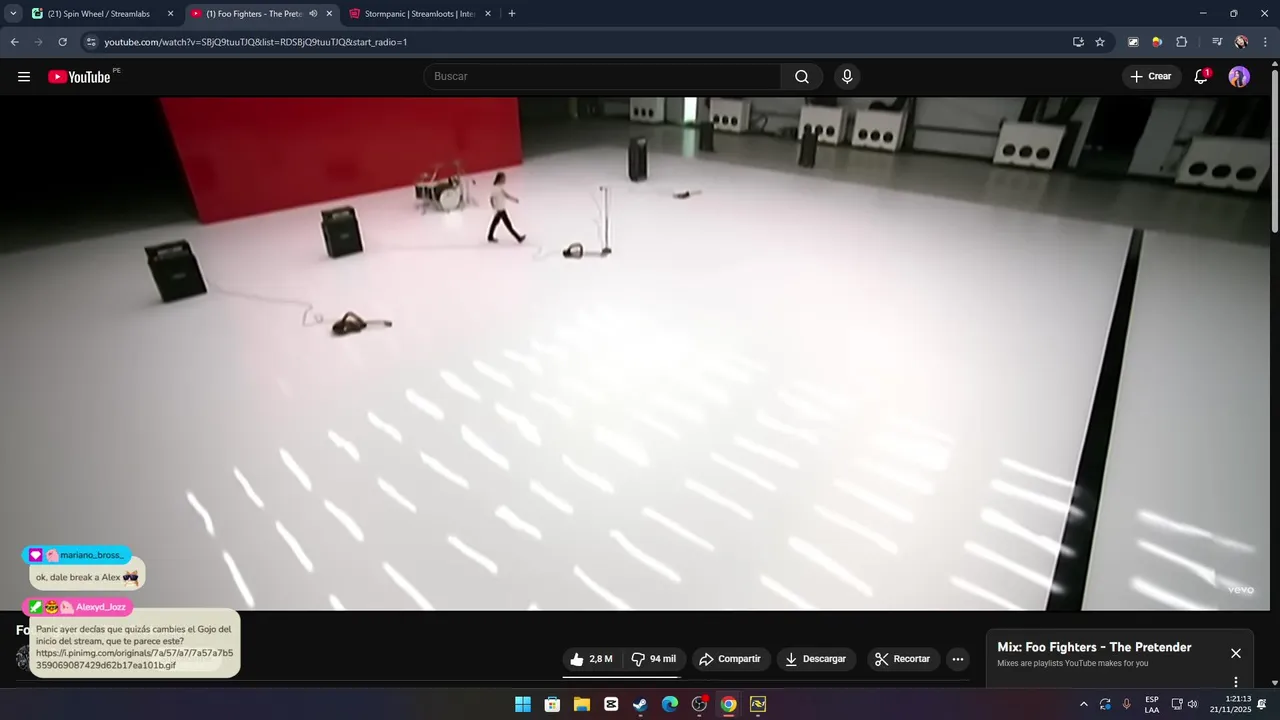This screenshot has width=1280, height=720.
Task: Open the media controls icon in toolbar
Action: point(1217,42)
